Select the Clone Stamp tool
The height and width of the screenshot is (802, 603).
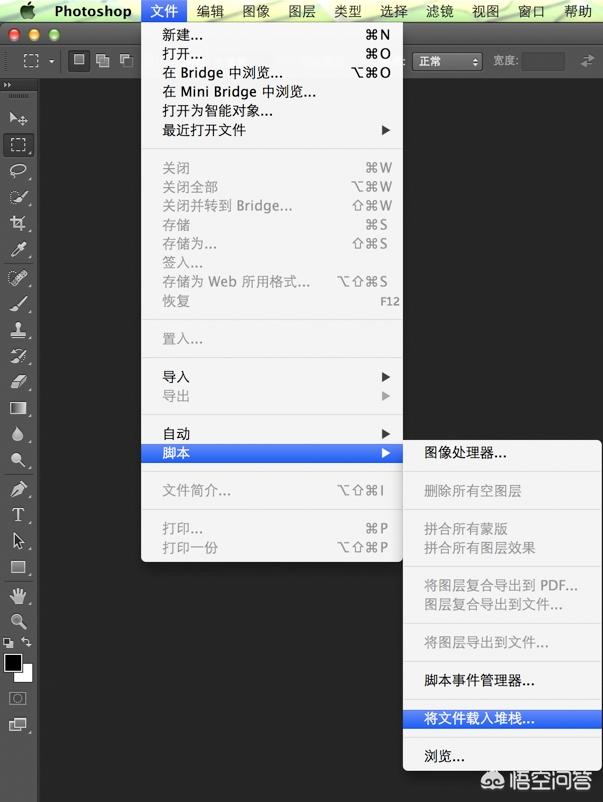click(18, 330)
